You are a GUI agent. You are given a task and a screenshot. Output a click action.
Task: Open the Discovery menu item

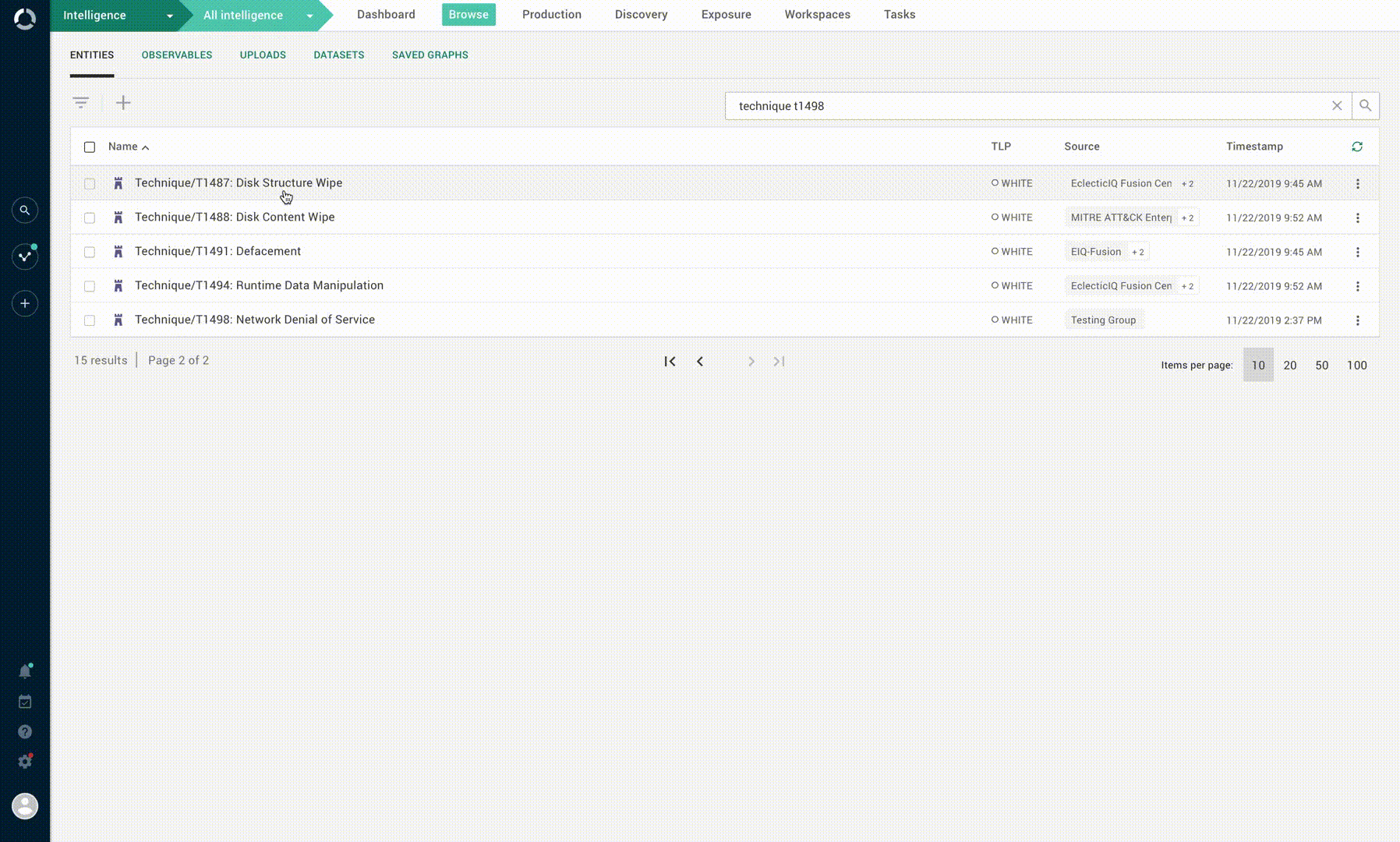641,14
